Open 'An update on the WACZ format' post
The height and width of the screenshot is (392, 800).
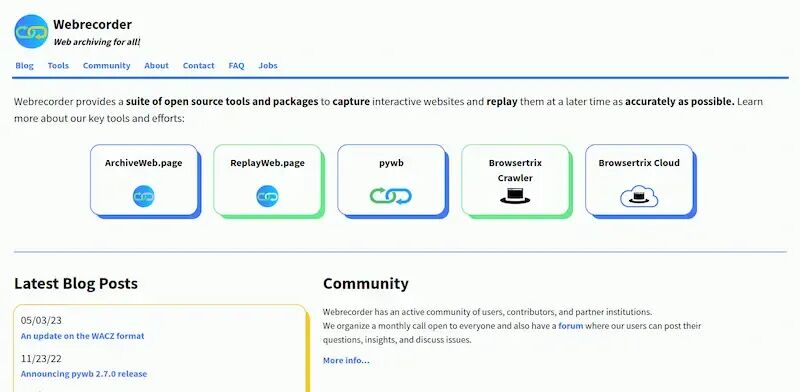(x=83, y=336)
